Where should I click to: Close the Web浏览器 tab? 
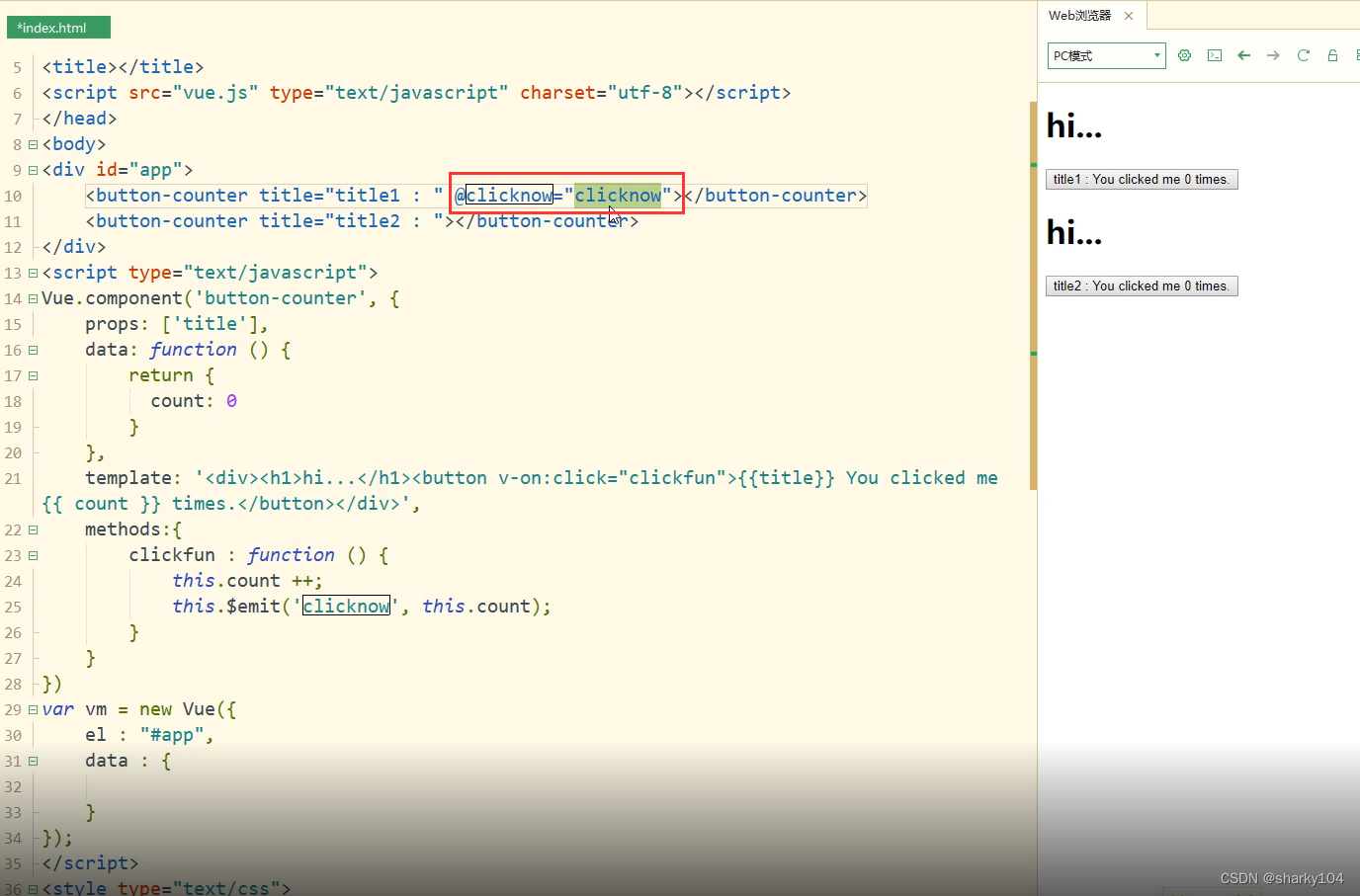(1129, 16)
